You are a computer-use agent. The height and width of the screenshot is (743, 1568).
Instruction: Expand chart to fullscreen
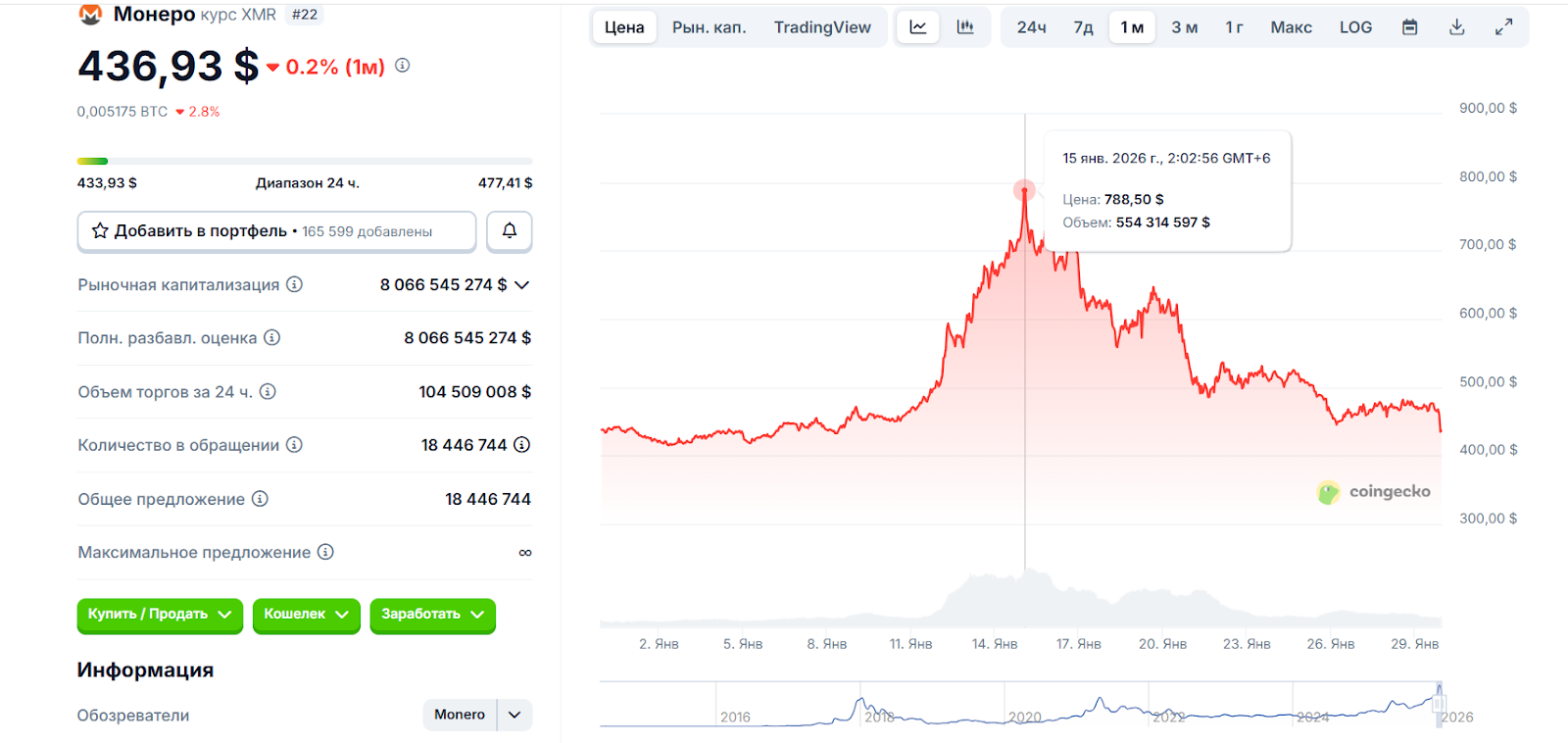pyautogui.click(x=1504, y=27)
